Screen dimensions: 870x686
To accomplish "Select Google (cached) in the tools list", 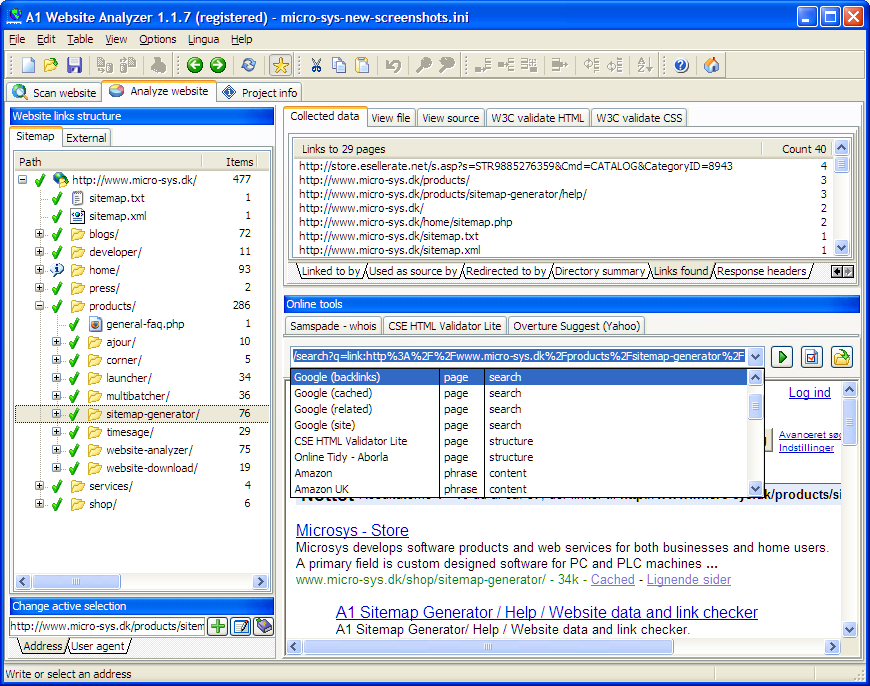I will [333, 393].
